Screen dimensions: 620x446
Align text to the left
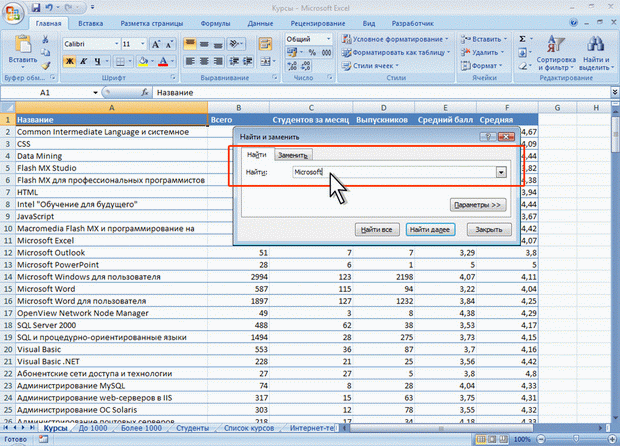point(190,61)
